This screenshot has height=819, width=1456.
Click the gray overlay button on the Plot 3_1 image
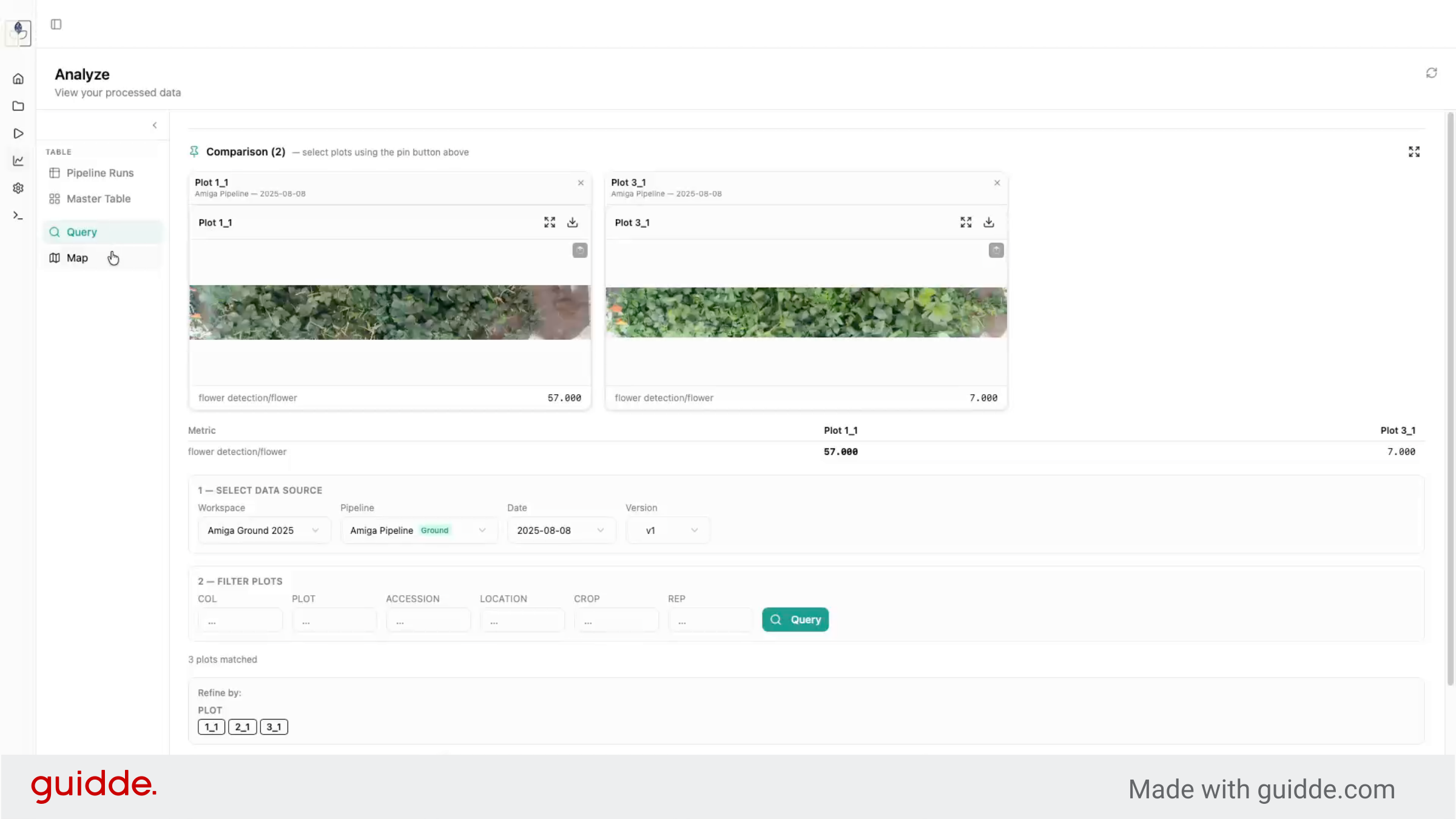click(x=996, y=250)
